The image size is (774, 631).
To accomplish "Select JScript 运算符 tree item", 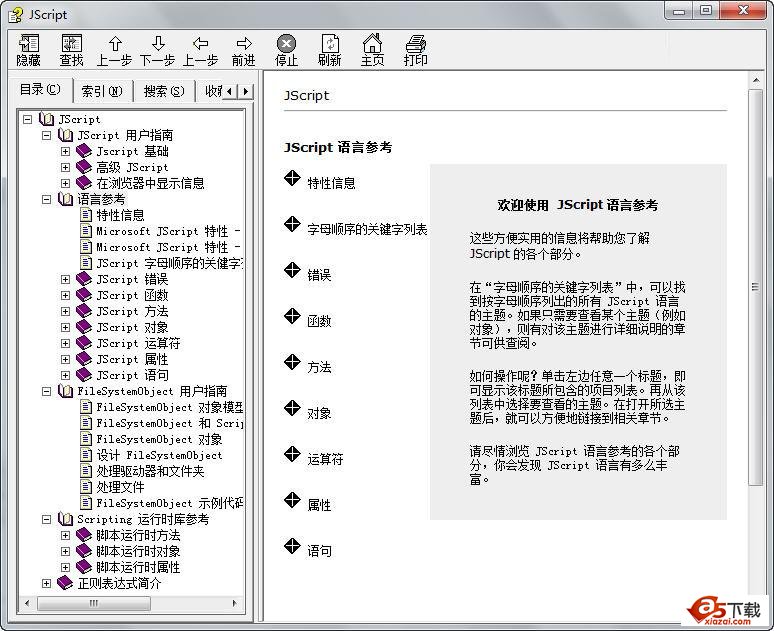I will point(138,343).
